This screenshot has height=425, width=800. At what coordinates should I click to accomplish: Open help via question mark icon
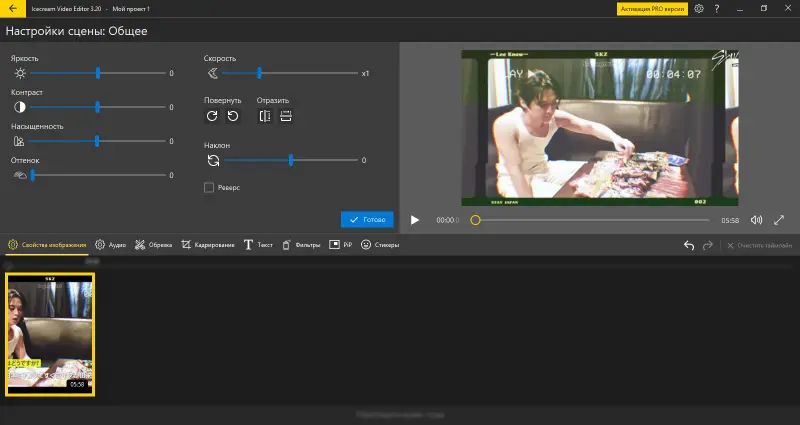(716, 9)
